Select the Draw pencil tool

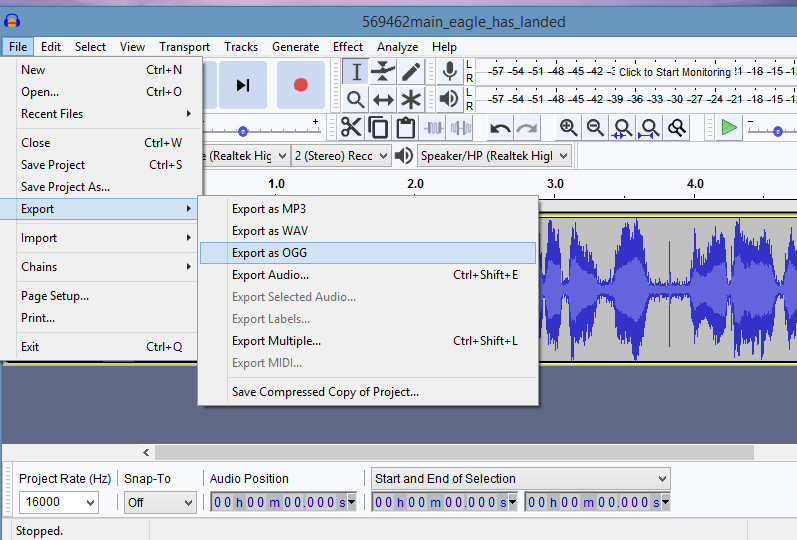click(411, 72)
